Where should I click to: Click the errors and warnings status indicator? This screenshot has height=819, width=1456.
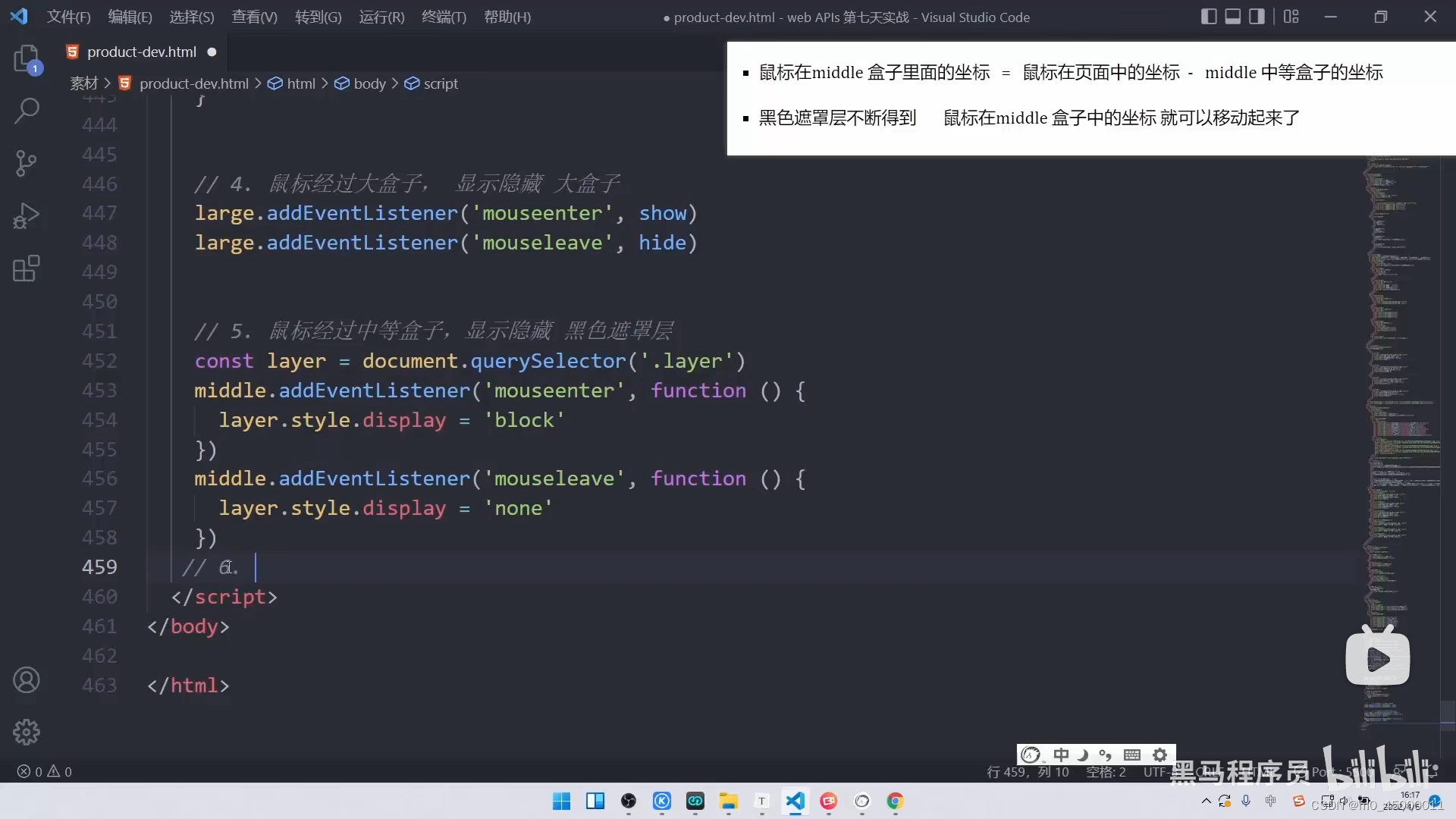coord(45,772)
